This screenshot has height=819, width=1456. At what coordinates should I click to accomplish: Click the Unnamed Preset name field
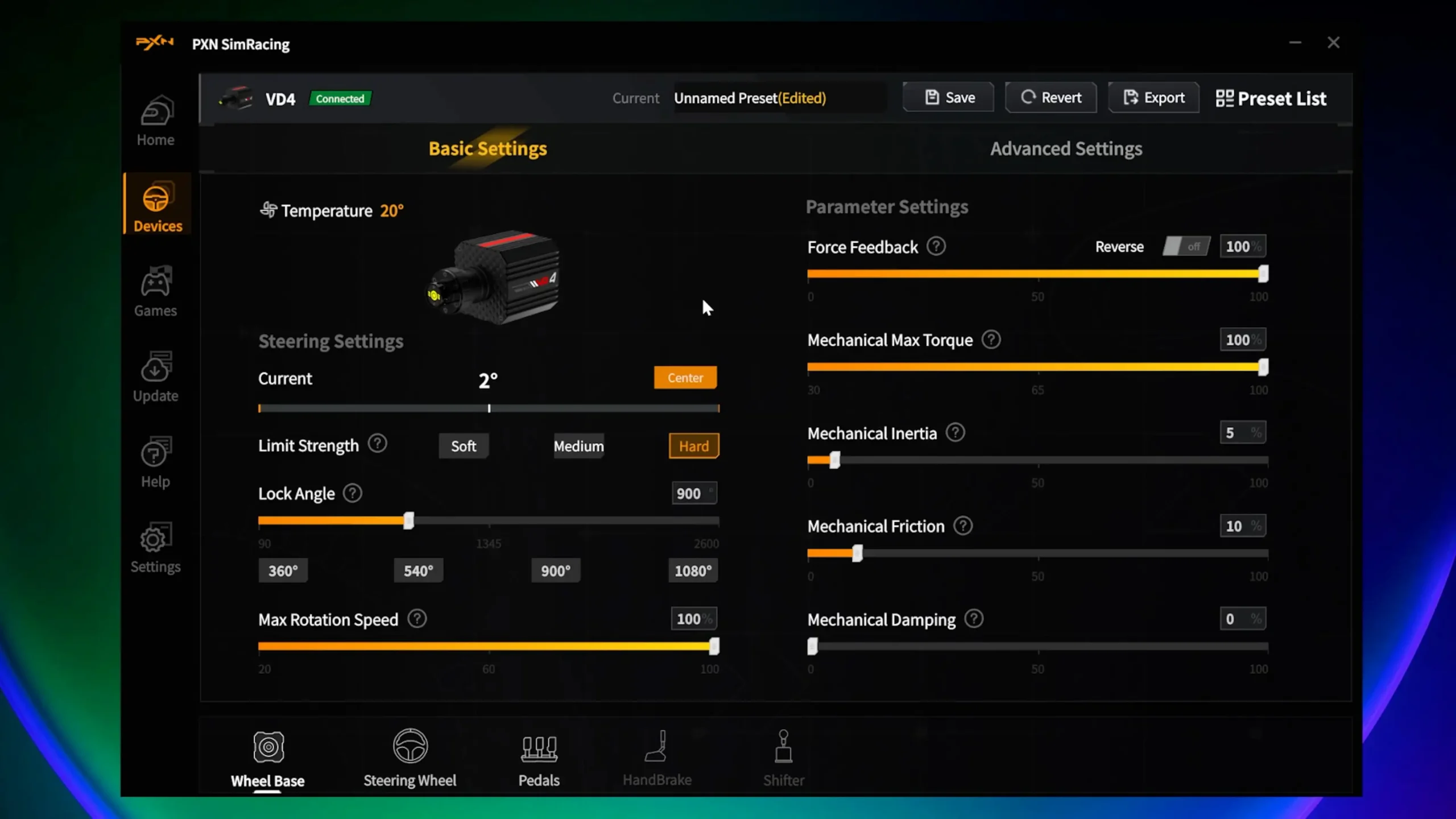tap(779, 98)
